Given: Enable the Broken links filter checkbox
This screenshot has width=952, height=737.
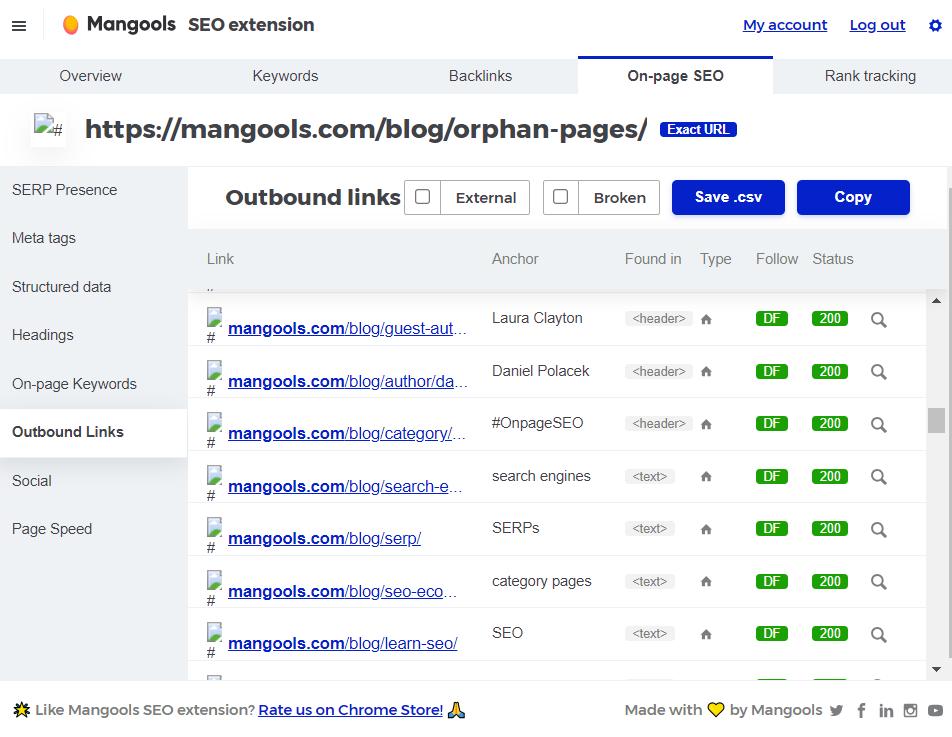Looking at the screenshot, I should [x=561, y=197].
